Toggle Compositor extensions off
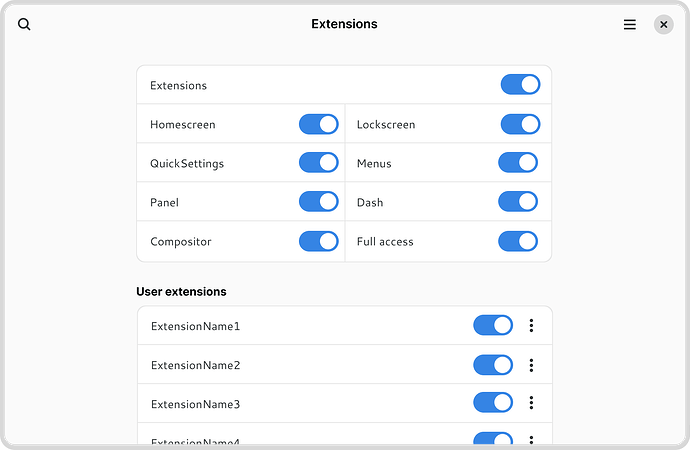This screenshot has width=690, height=450. click(318, 241)
